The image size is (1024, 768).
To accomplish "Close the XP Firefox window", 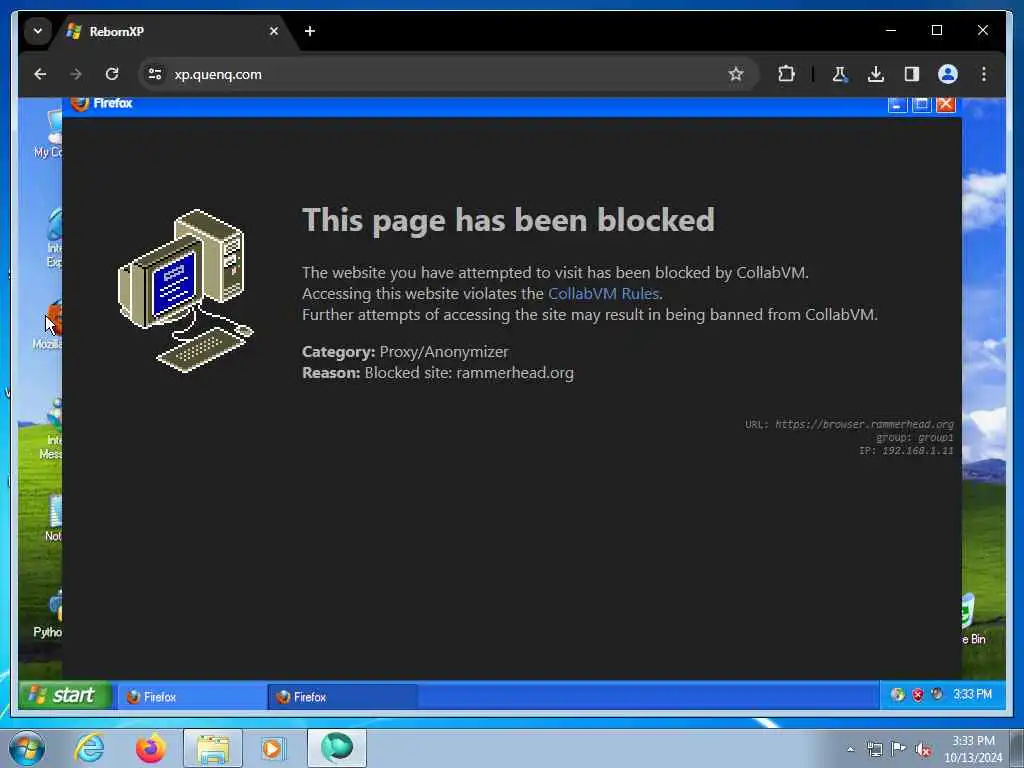I will click(x=946, y=104).
